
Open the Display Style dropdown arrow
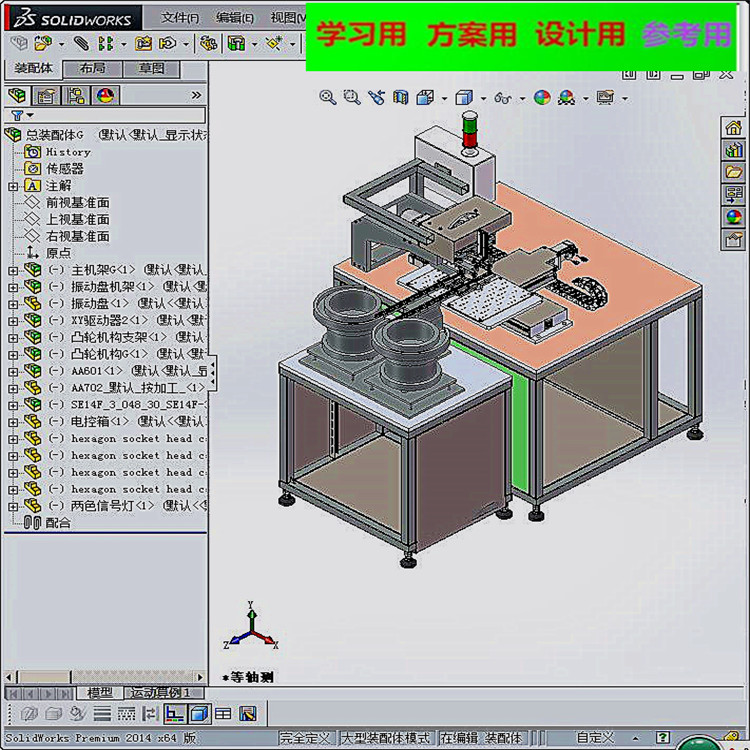coord(483,99)
